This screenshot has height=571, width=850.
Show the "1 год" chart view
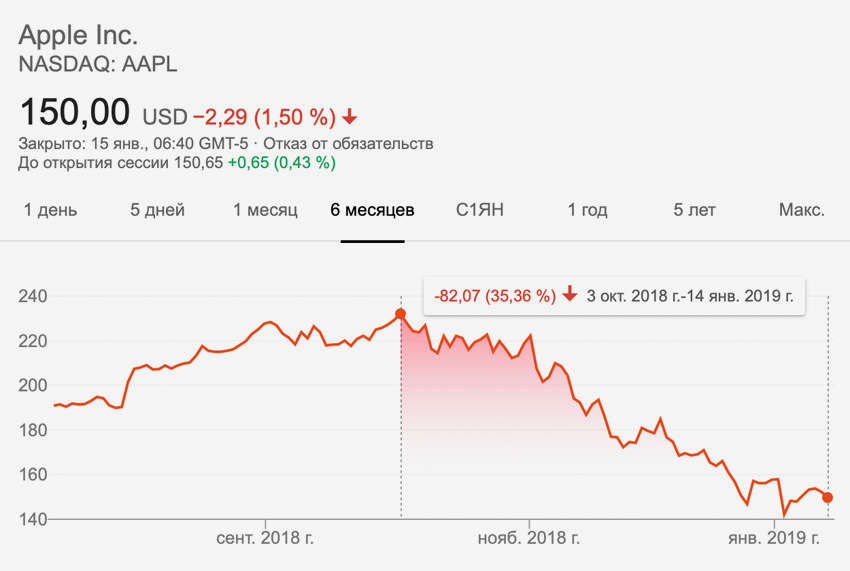(x=587, y=210)
